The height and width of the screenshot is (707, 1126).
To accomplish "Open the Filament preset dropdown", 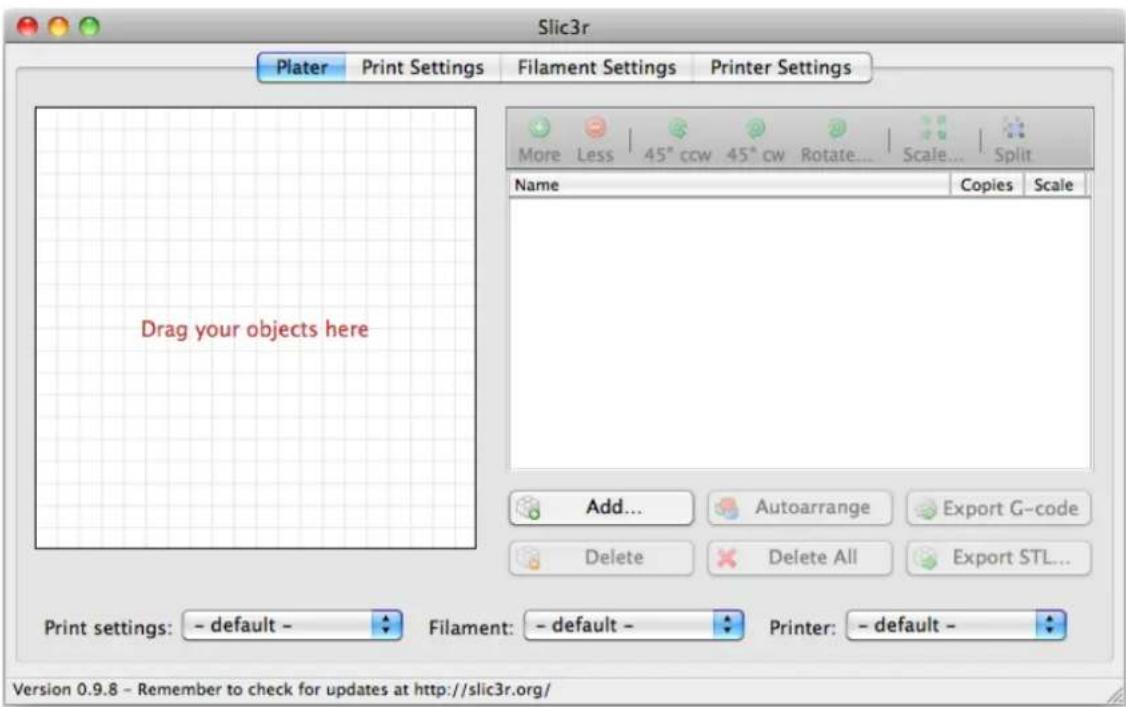I will [634, 625].
